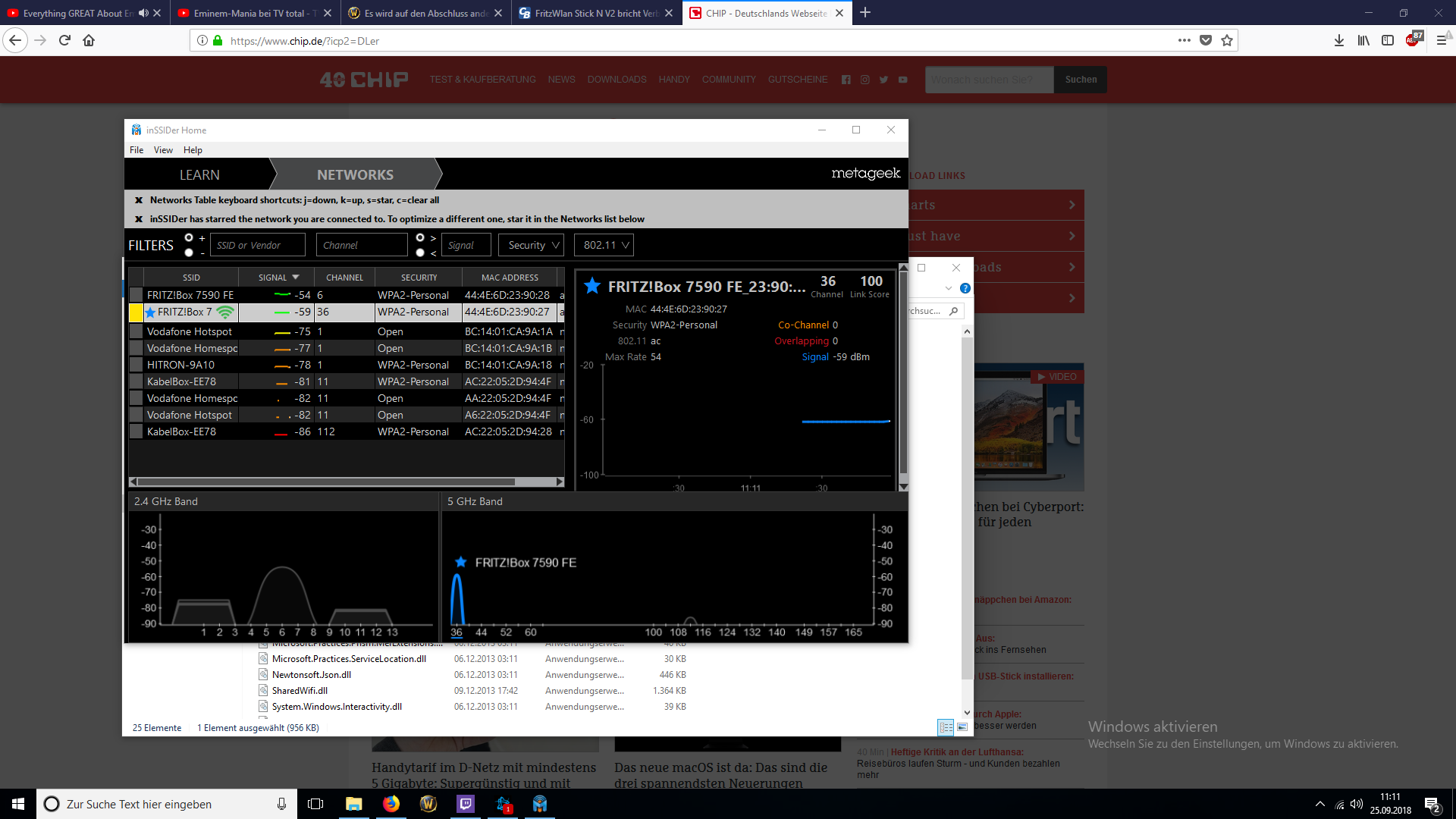Viewport: 1456px width, 819px height.
Task: Select the less-than signal filter radio
Action: pos(420,253)
